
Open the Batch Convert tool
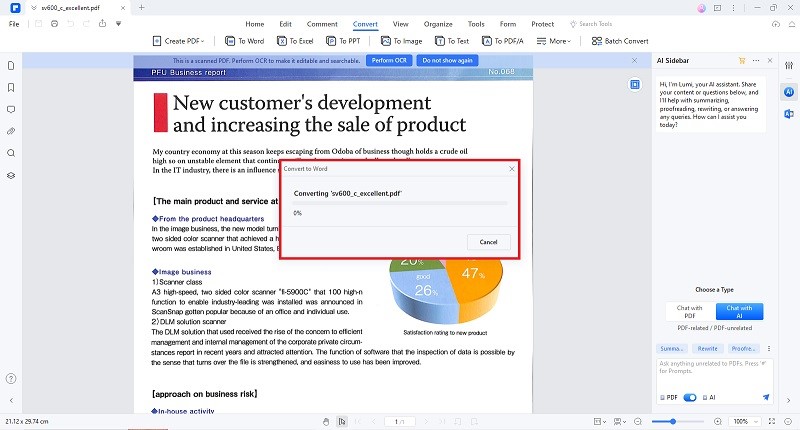click(x=620, y=41)
